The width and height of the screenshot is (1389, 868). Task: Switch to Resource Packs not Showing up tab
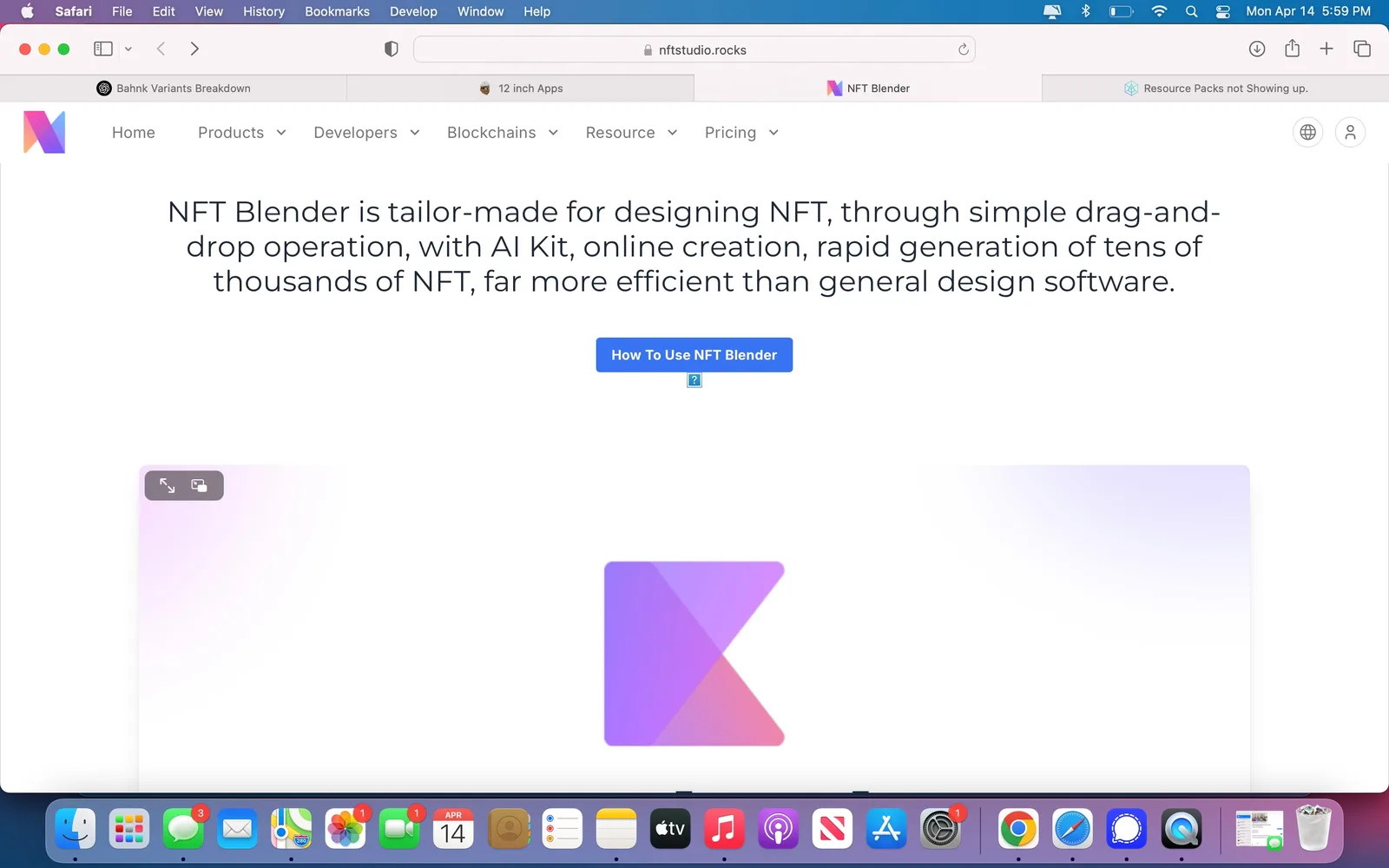pyautogui.click(x=1215, y=89)
